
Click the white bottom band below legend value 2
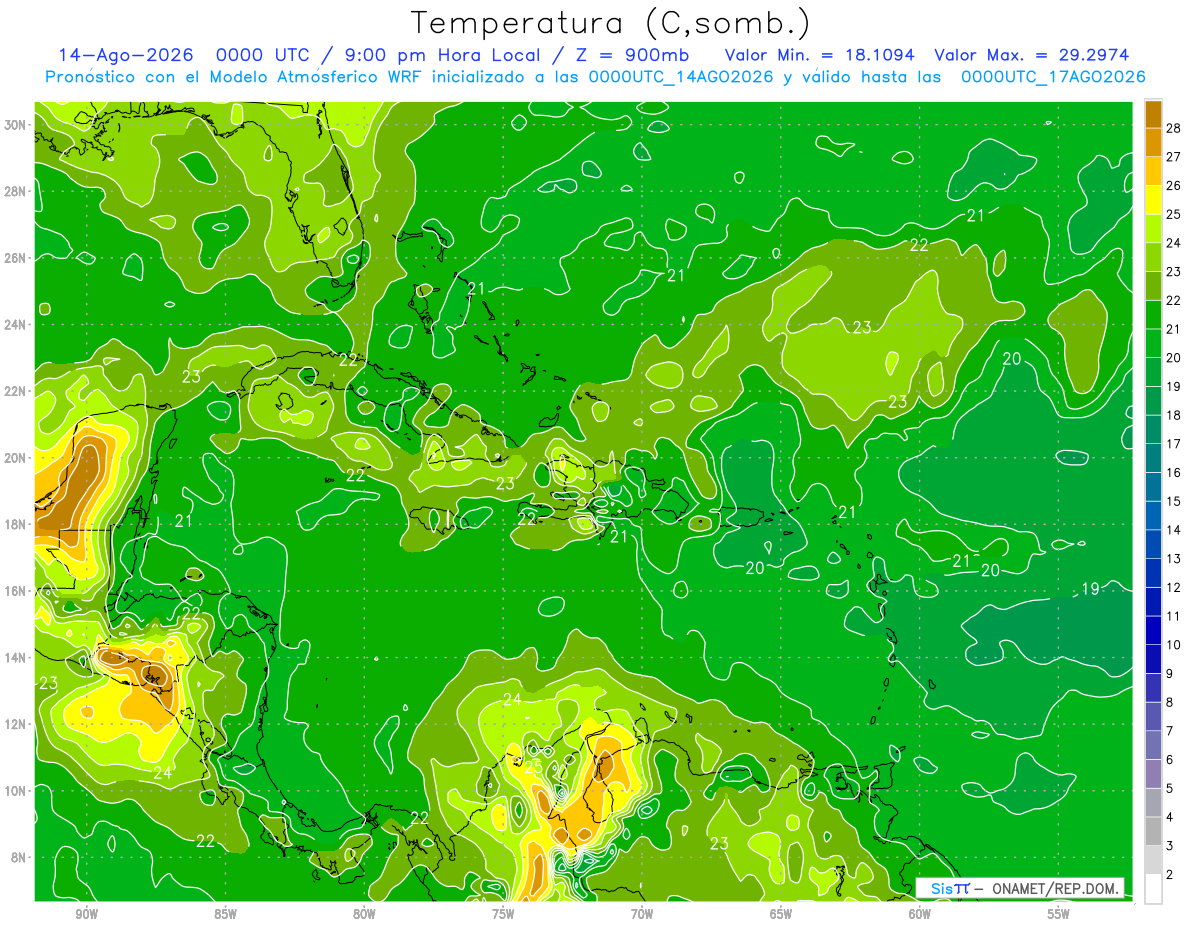1153,889
